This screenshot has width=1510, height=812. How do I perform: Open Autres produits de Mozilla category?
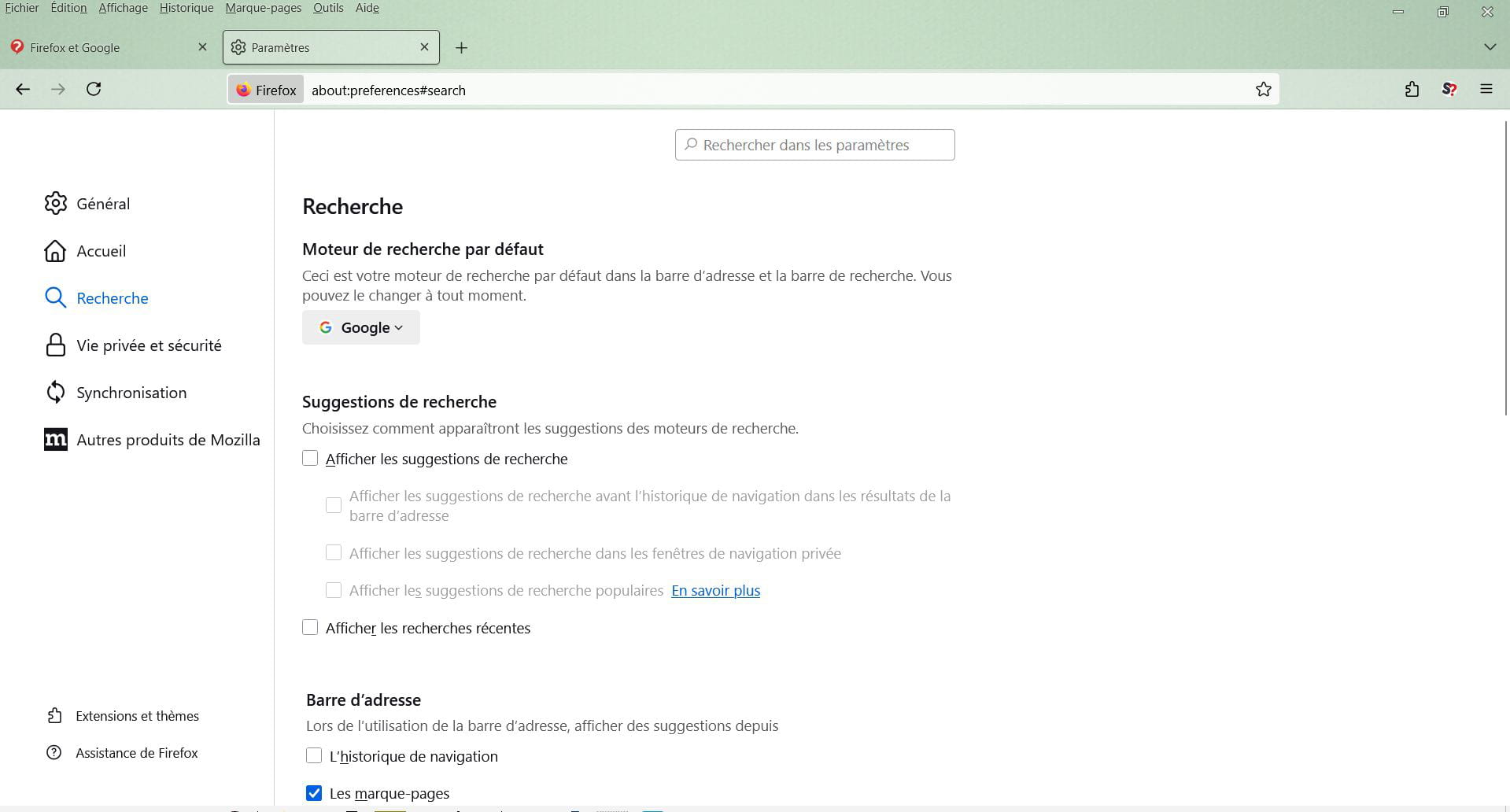pos(168,440)
